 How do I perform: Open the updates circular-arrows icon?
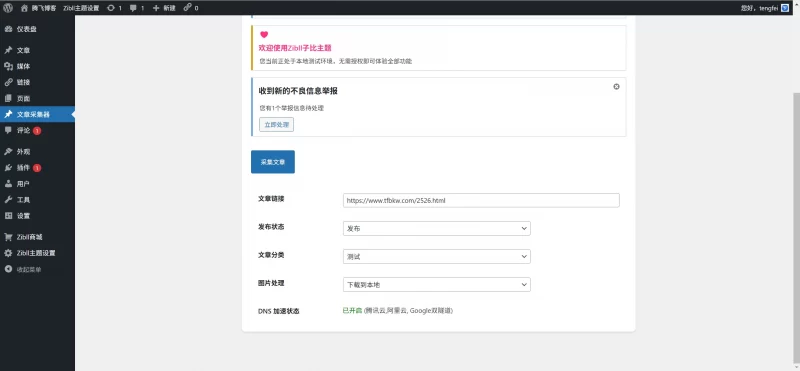coord(111,8)
